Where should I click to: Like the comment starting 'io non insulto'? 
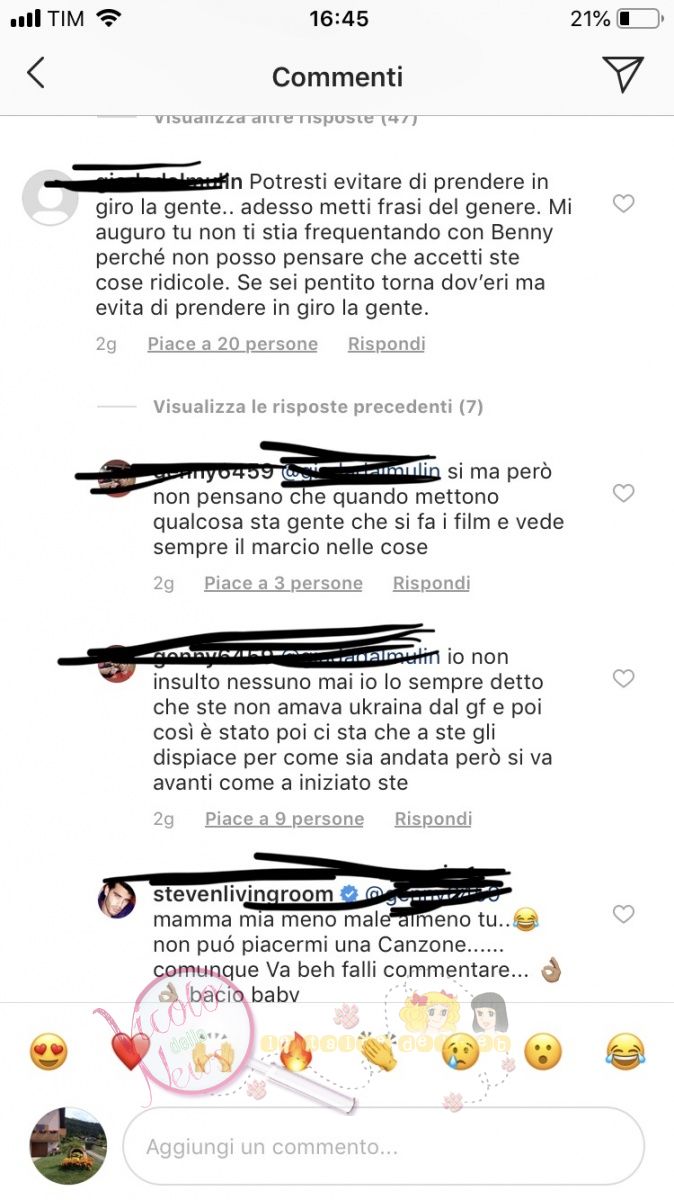[x=623, y=679]
